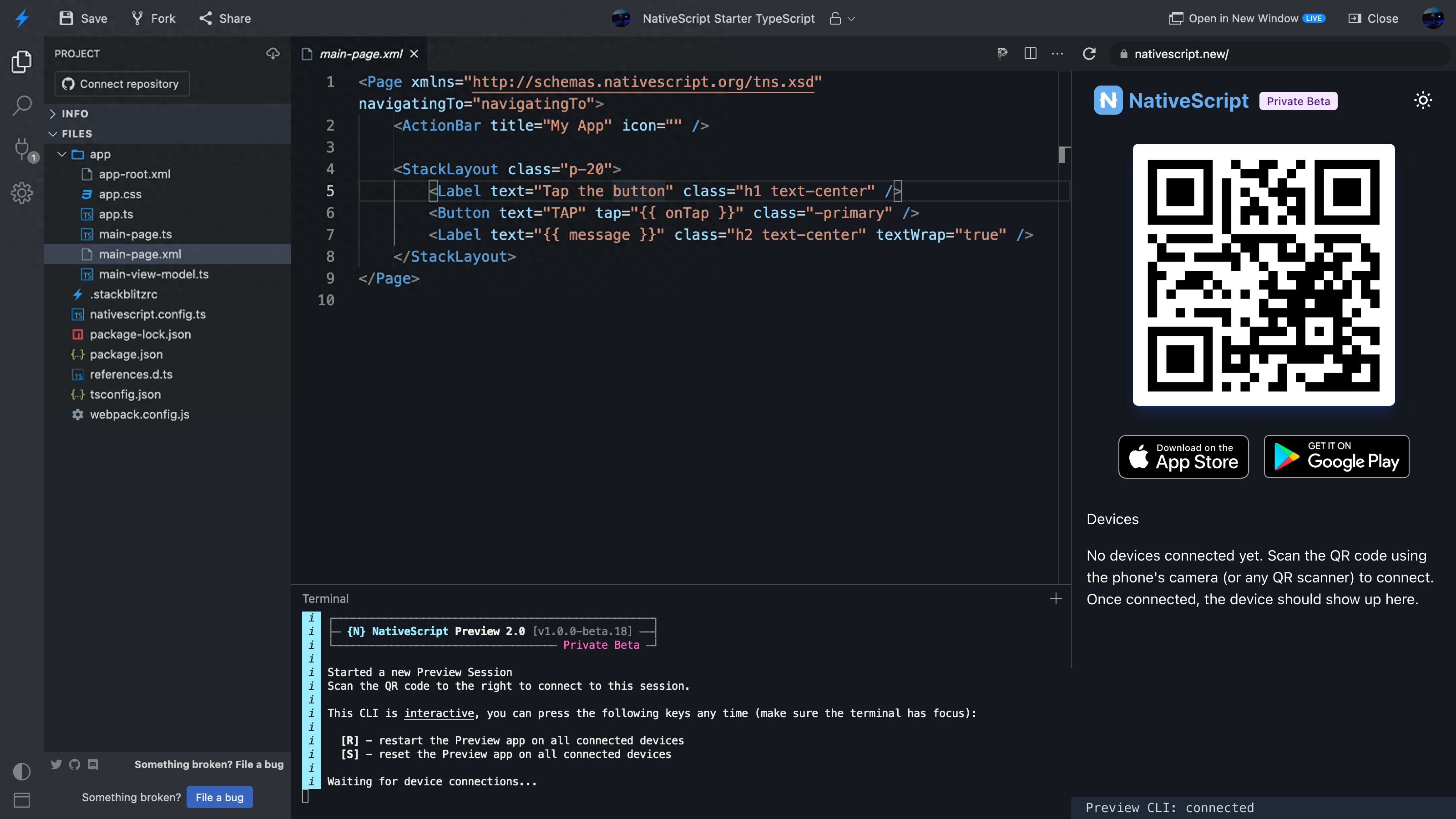Click the NativeScript logo
Image resolution: width=1456 pixels, height=819 pixels.
coord(1171,101)
